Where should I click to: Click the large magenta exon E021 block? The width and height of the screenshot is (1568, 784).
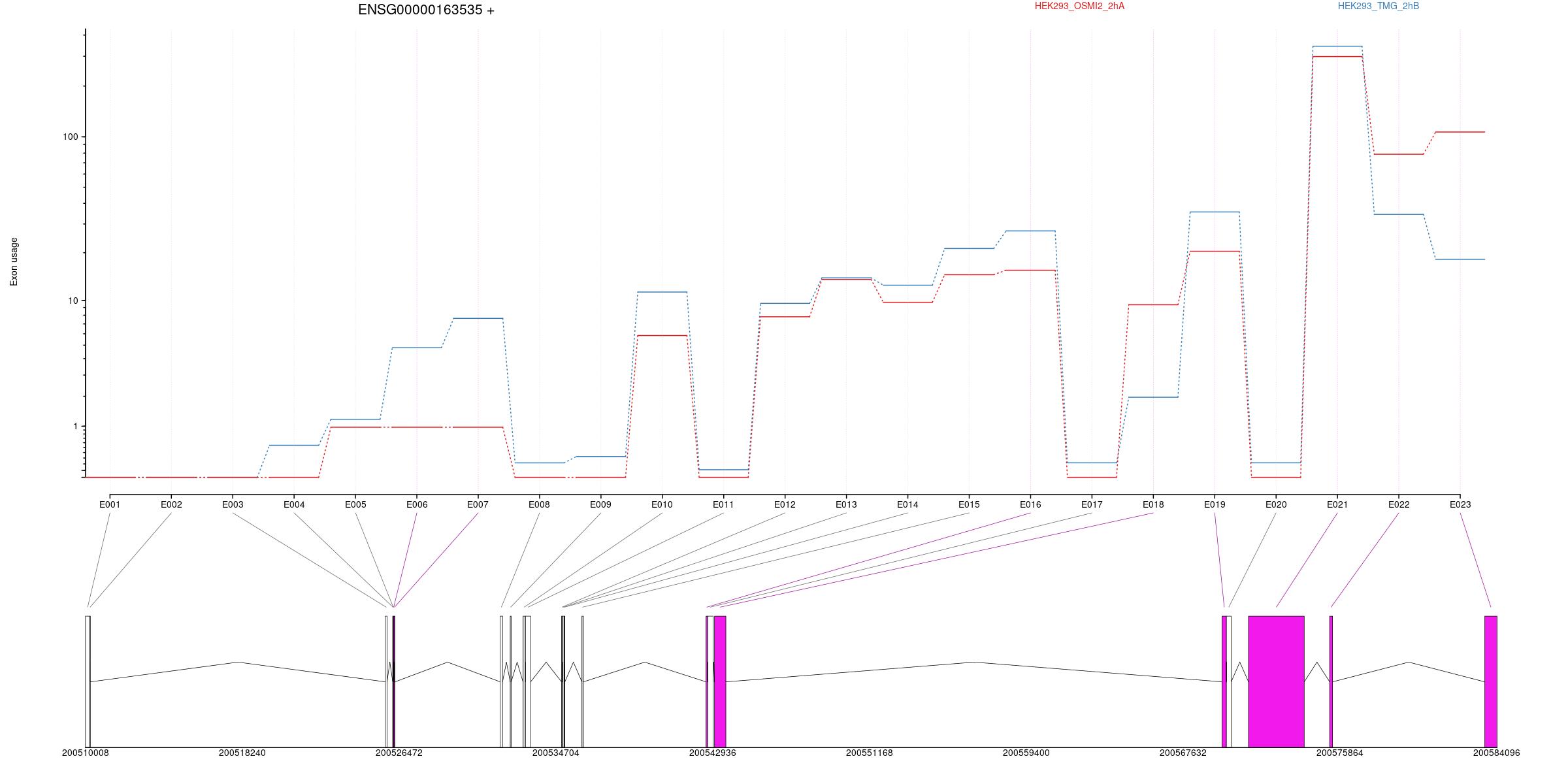click(x=1276, y=681)
